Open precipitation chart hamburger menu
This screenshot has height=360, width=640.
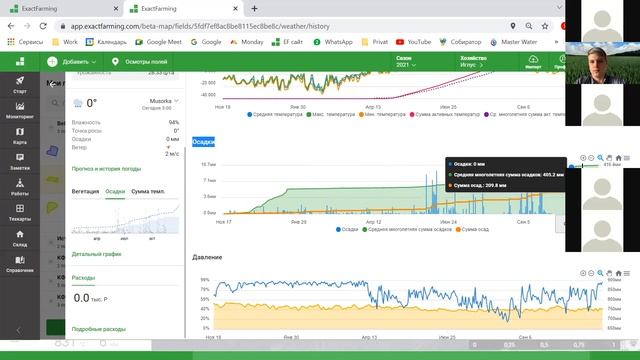(x=627, y=158)
